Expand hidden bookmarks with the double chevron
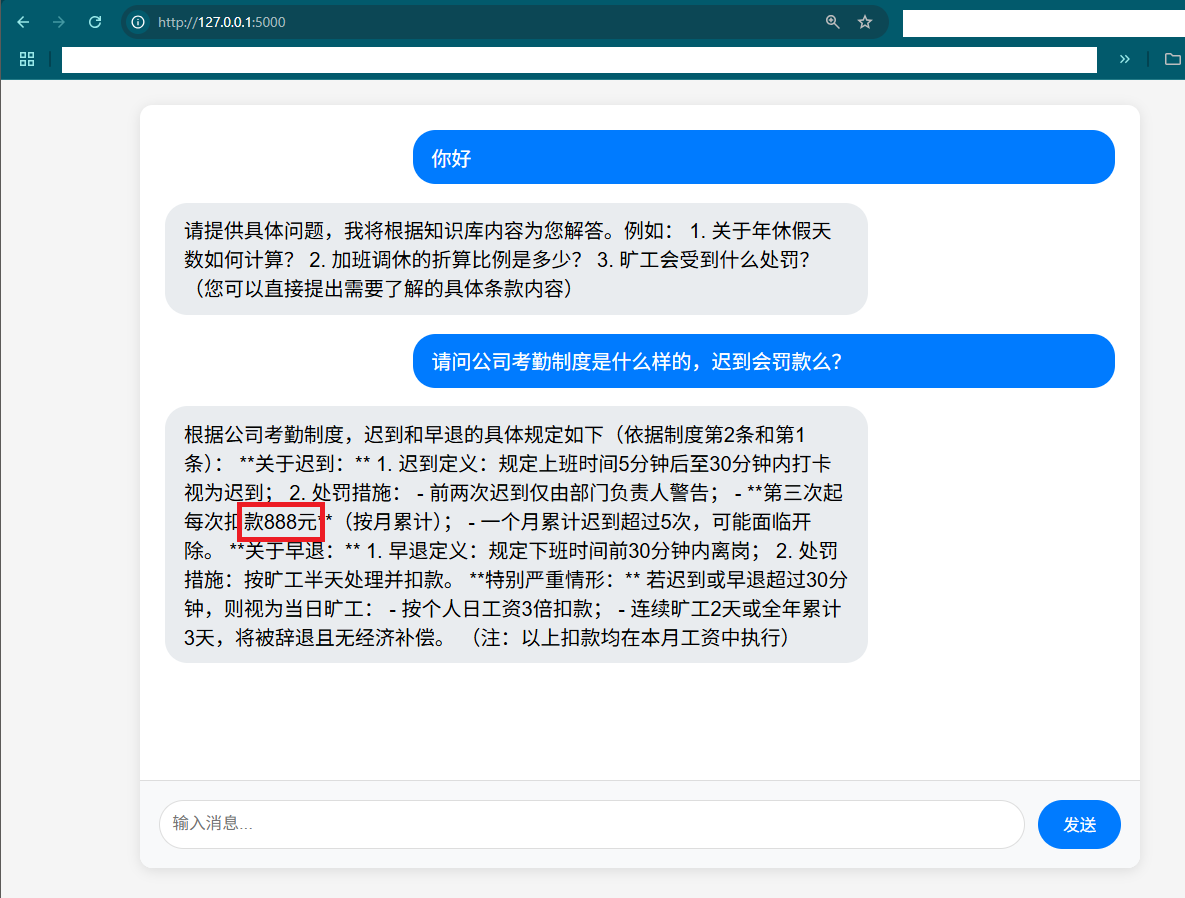The width and height of the screenshot is (1185, 898). click(1125, 59)
